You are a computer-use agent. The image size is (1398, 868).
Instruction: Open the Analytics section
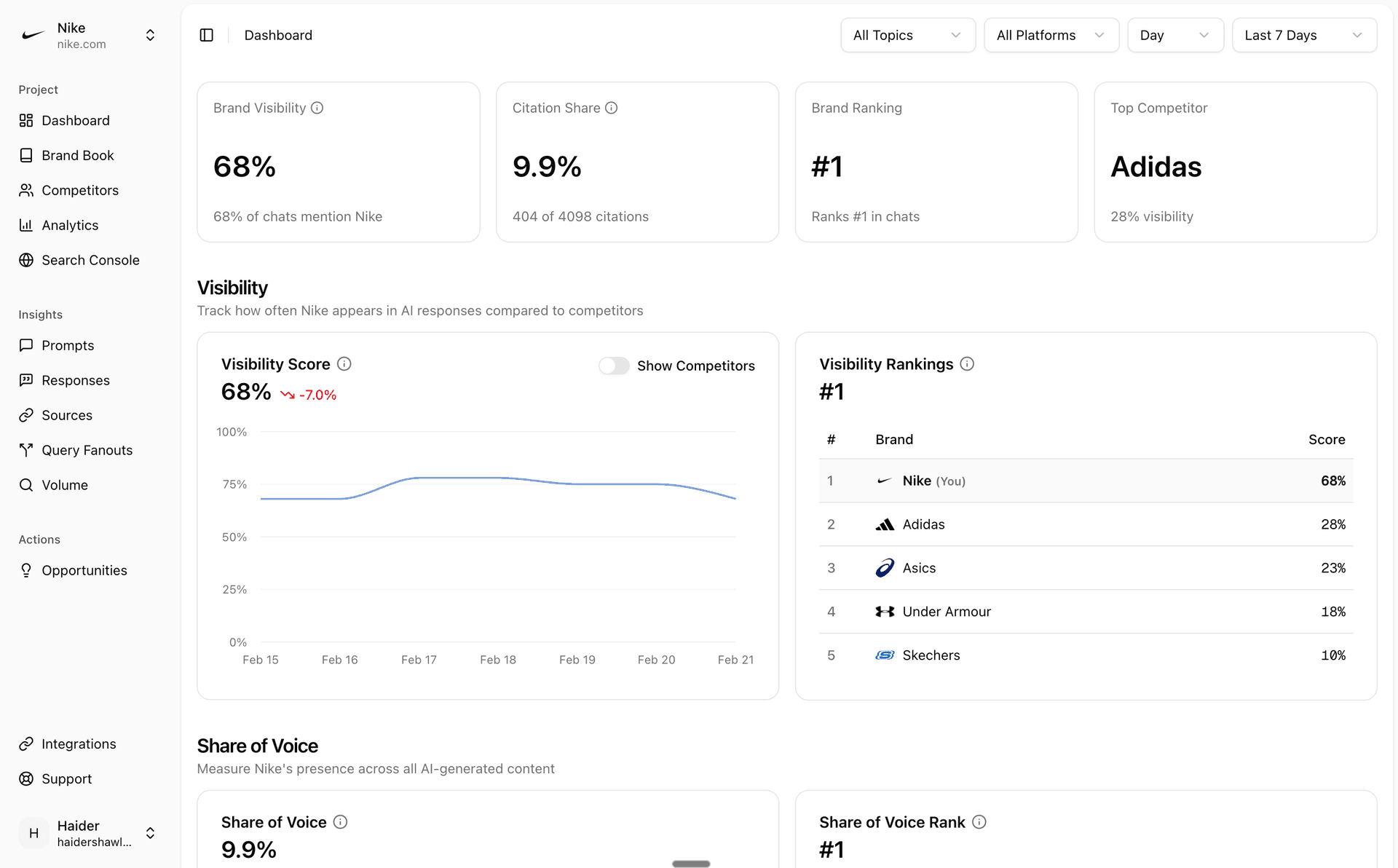[71, 225]
